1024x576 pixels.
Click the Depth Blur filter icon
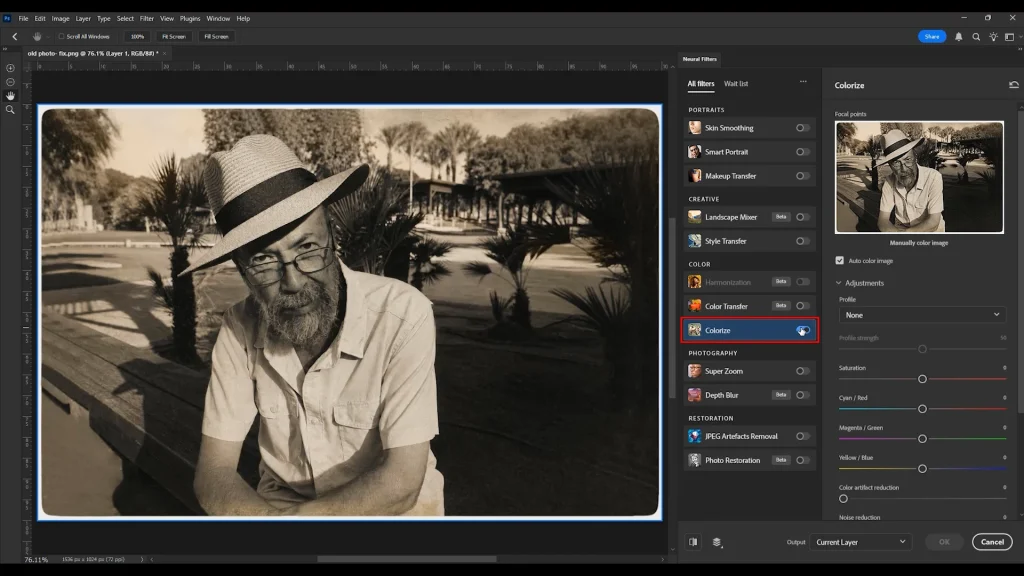pos(694,395)
